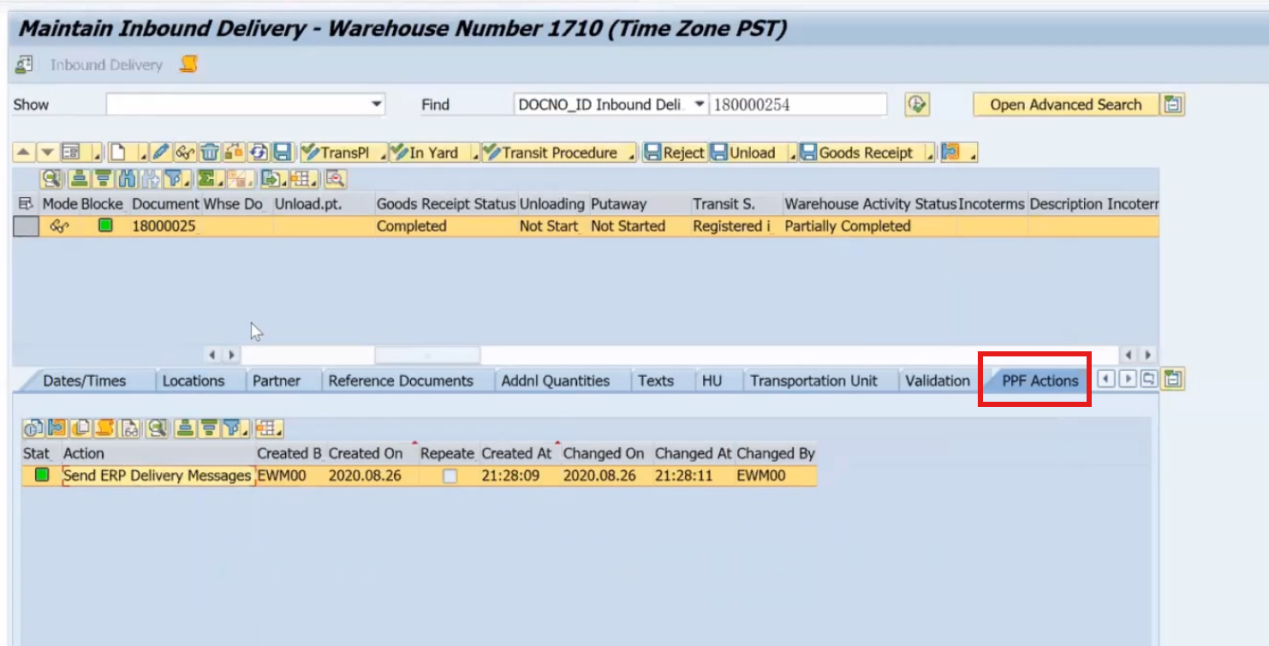Toggle the Repeate checkbox in action row
1269x646 pixels.
point(450,476)
